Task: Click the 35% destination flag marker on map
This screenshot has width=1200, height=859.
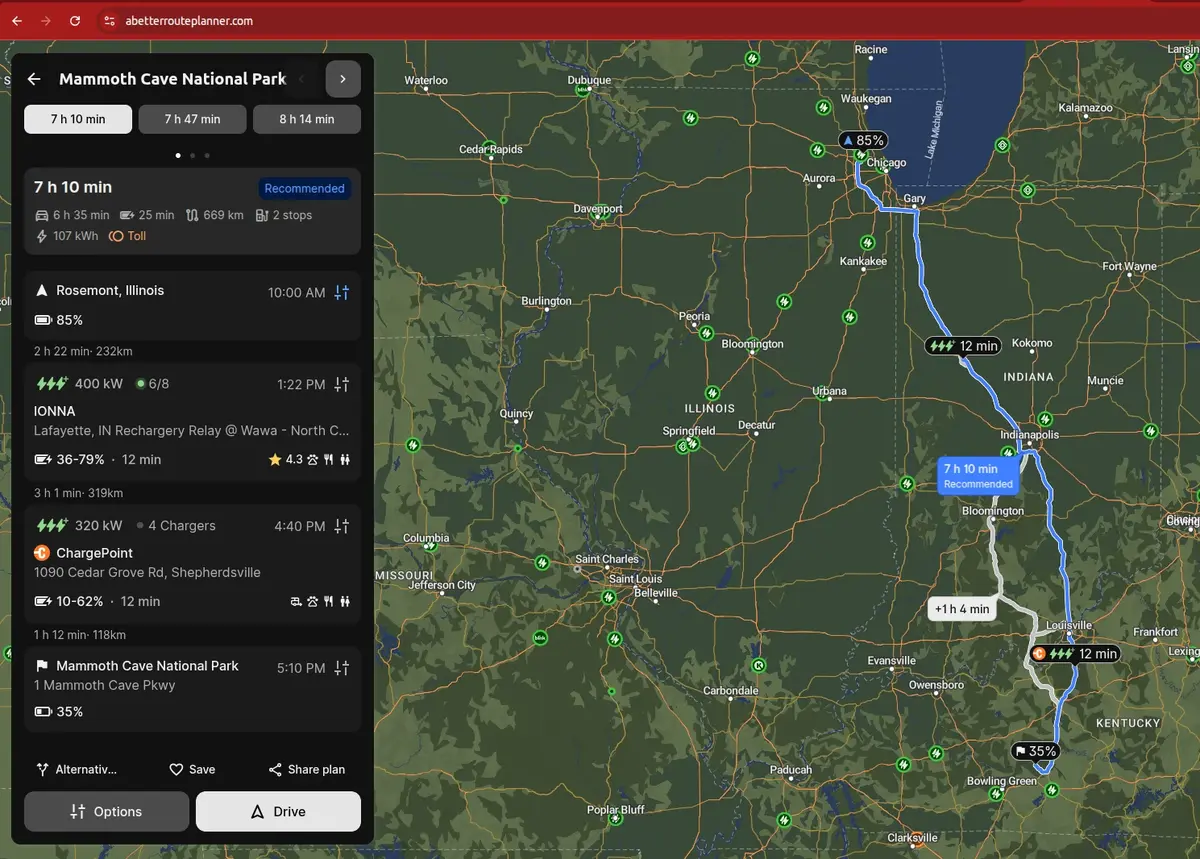Action: tap(1035, 751)
